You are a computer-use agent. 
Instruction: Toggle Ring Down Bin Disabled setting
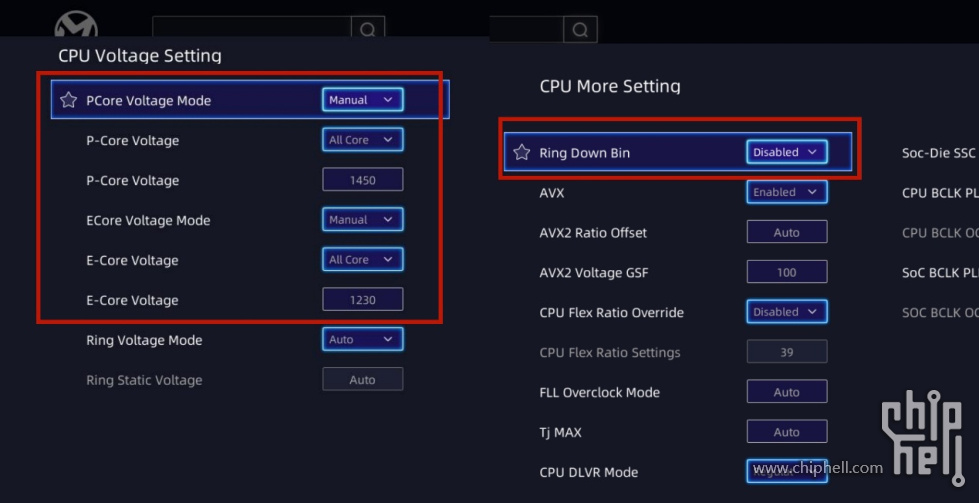787,152
